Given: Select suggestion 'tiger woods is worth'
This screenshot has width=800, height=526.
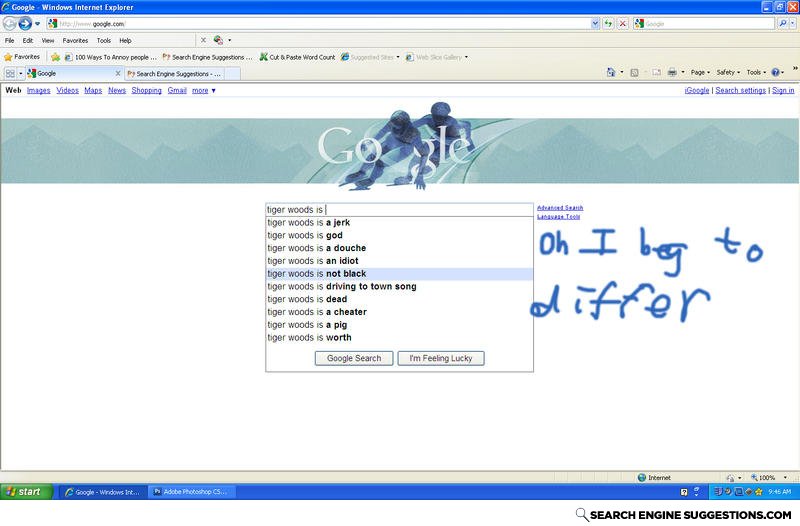Looking at the screenshot, I should point(399,337).
